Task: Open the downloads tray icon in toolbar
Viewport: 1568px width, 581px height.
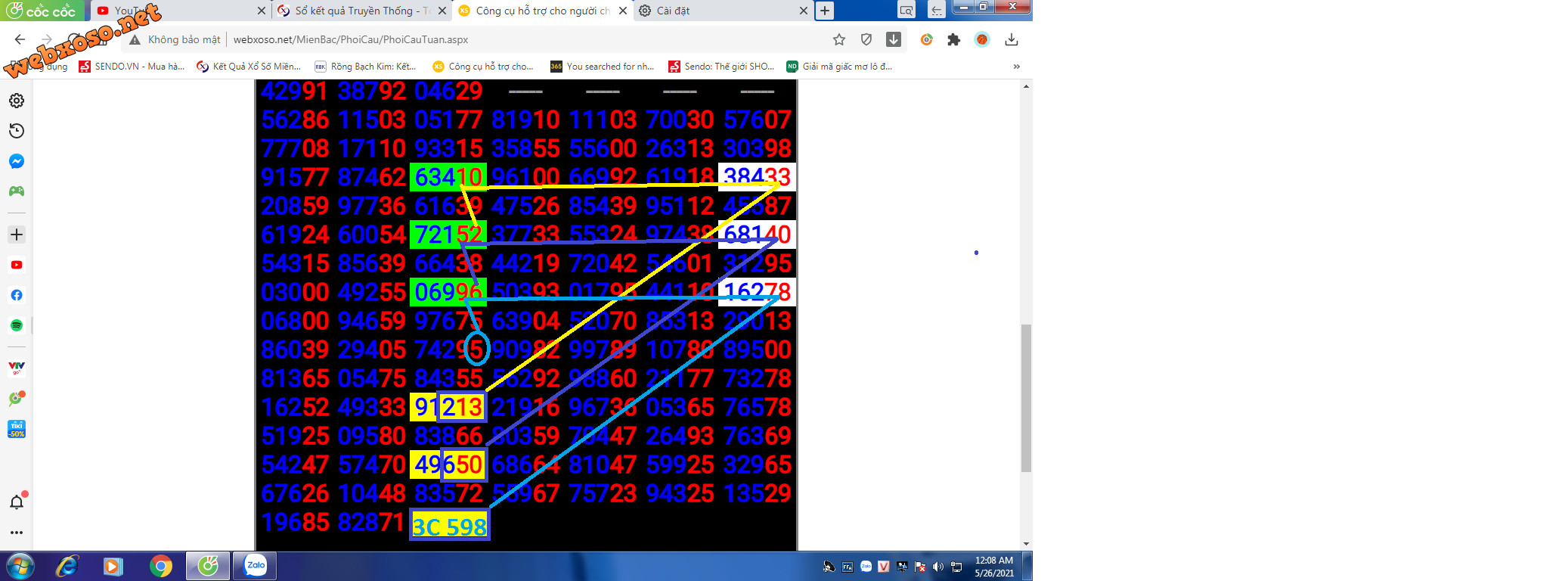Action: (1012, 39)
